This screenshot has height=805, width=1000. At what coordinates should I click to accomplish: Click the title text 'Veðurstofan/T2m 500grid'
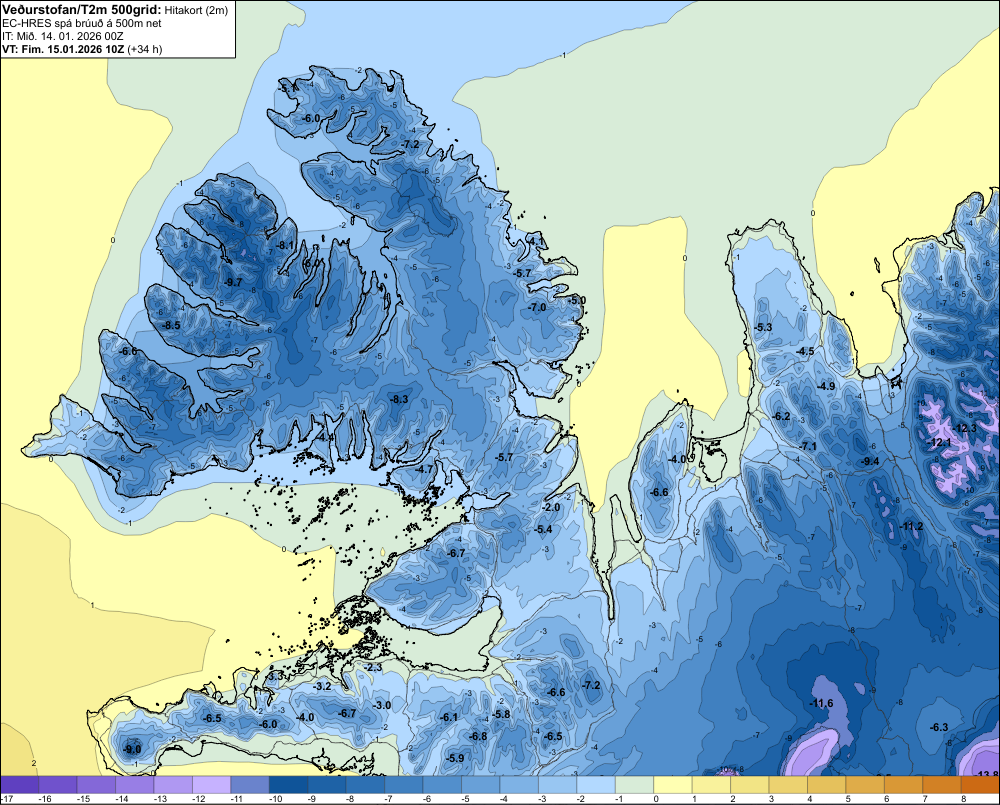pyautogui.click(x=83, y=10)
